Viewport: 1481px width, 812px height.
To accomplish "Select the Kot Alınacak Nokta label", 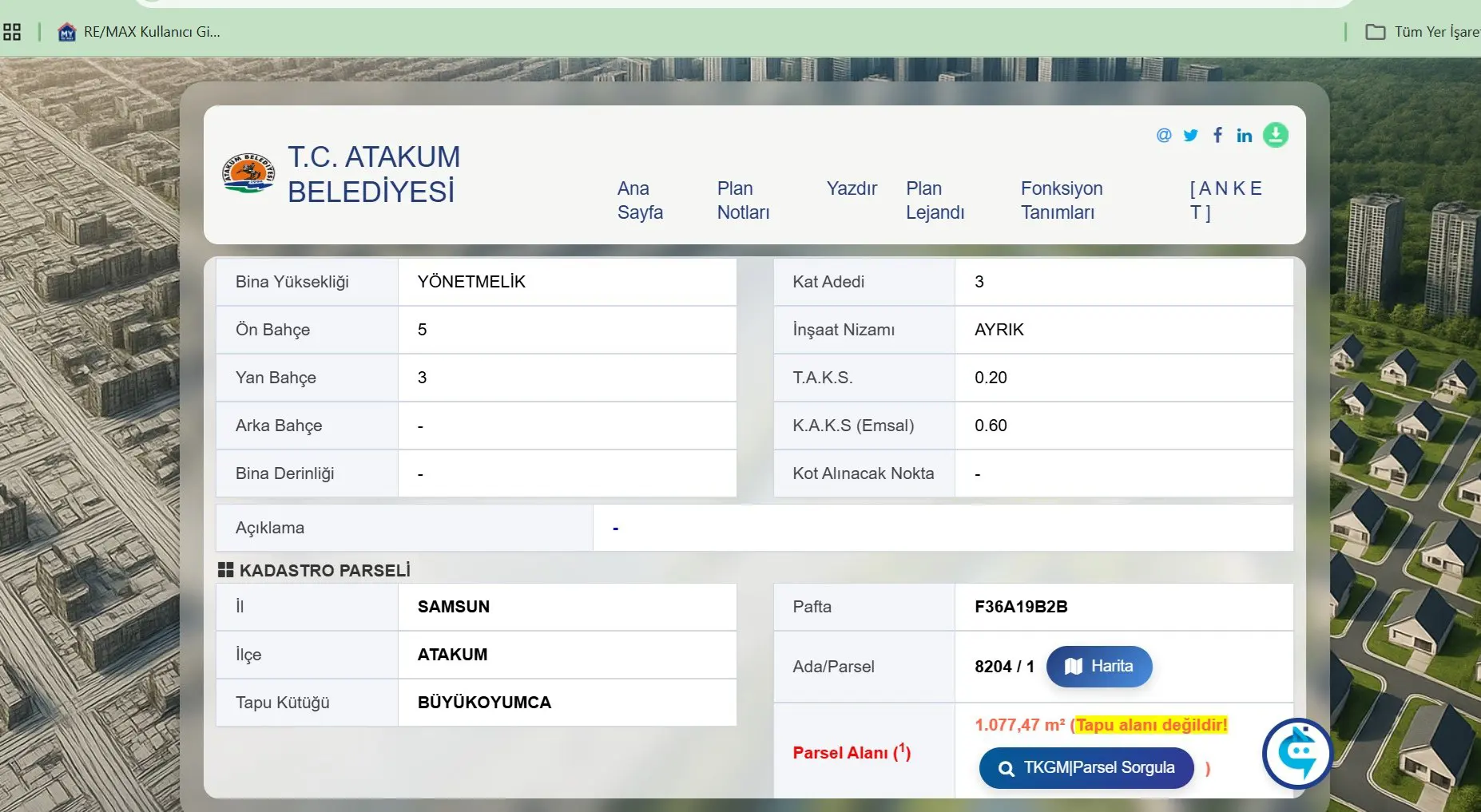I will point(863,473).
